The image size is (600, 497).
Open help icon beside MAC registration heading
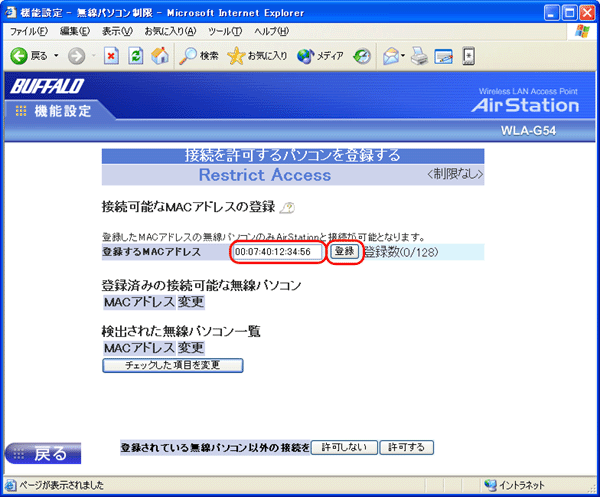point(285,208)
